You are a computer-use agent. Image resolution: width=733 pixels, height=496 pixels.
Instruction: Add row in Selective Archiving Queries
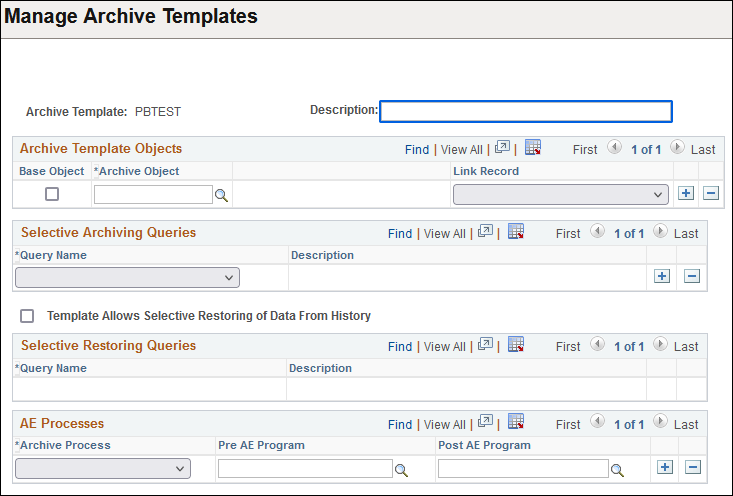click(x=661, y=276)
